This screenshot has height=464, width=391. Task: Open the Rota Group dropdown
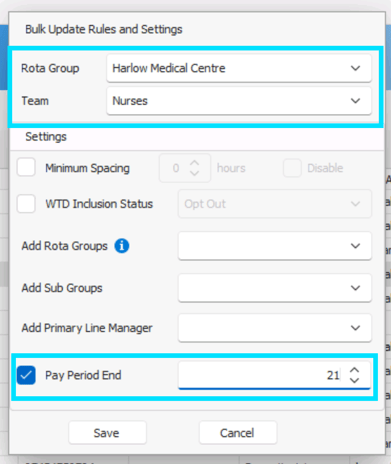click(x=239, y=68)
